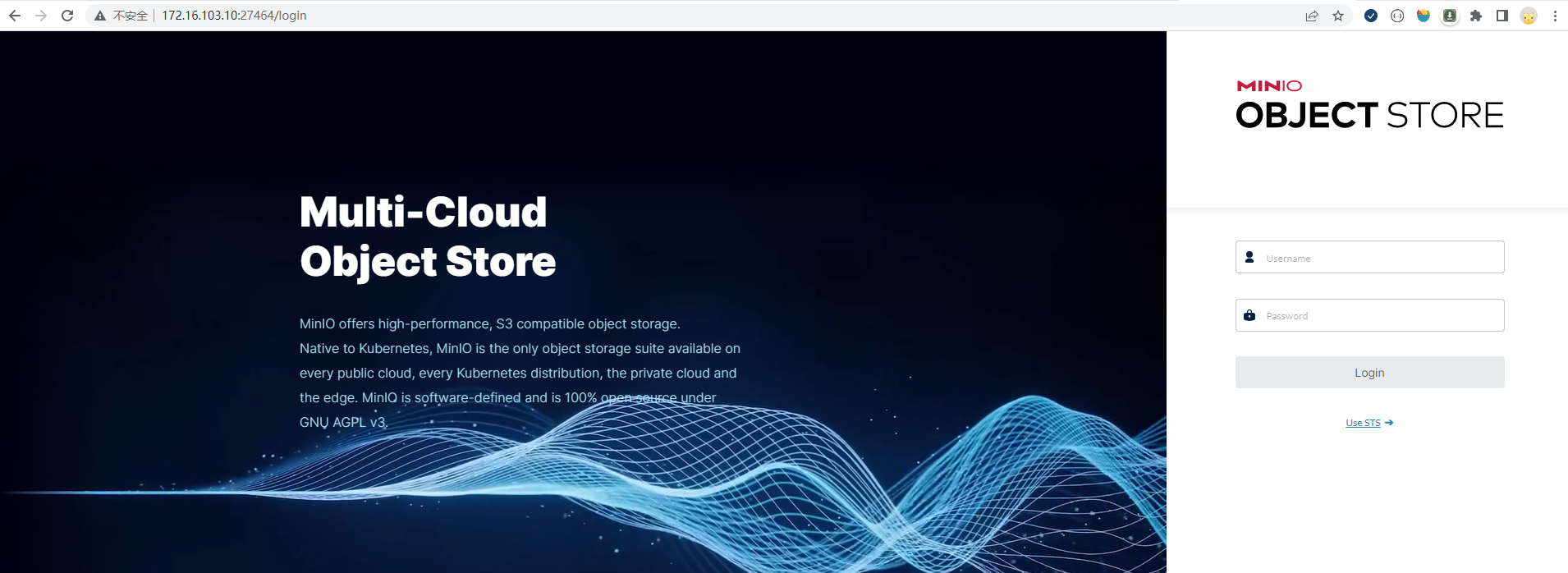Reload the MinIO login page

pyautogui.click(x=67, y=16)
